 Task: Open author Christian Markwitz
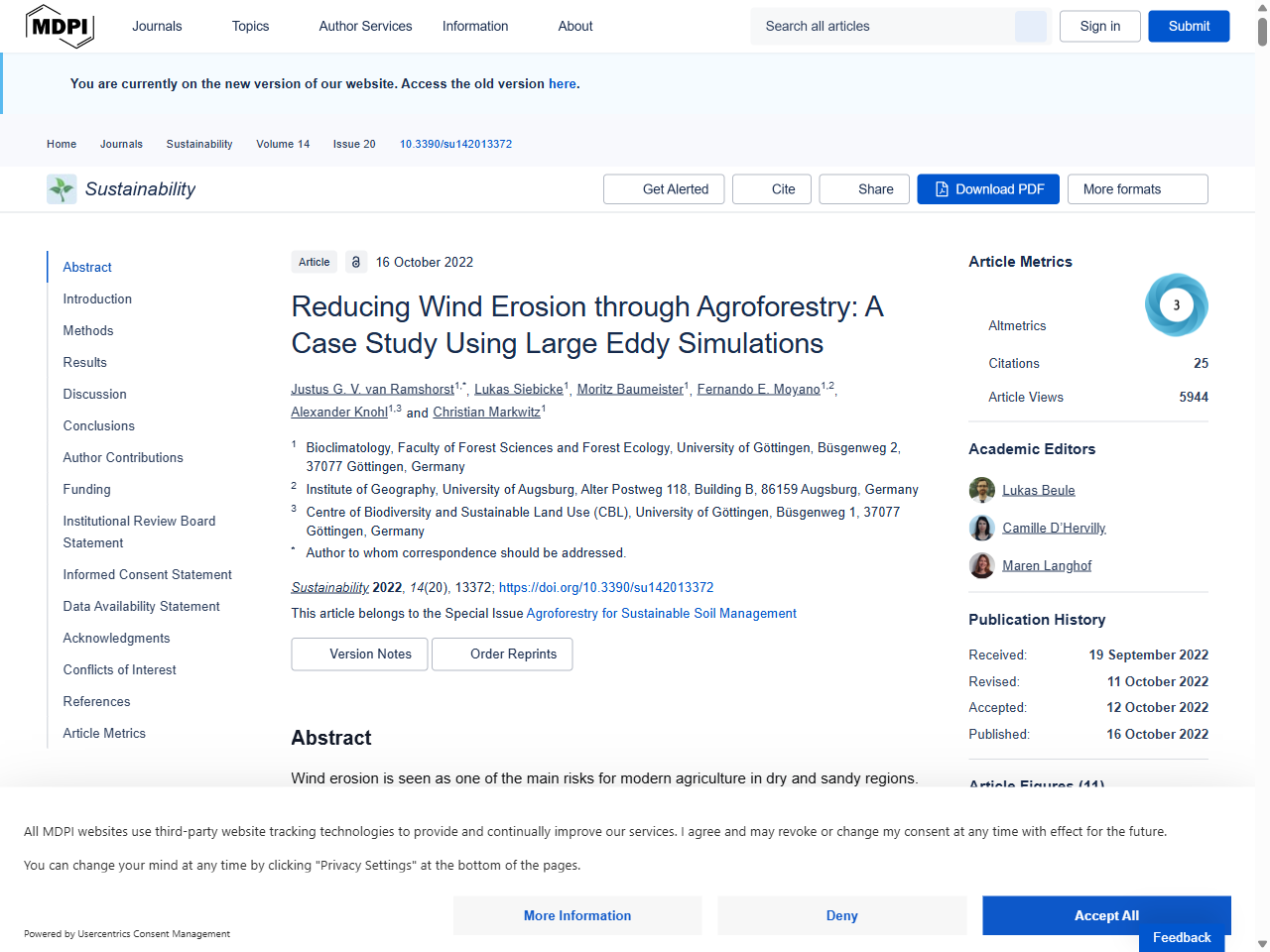(x=486, y=412)
